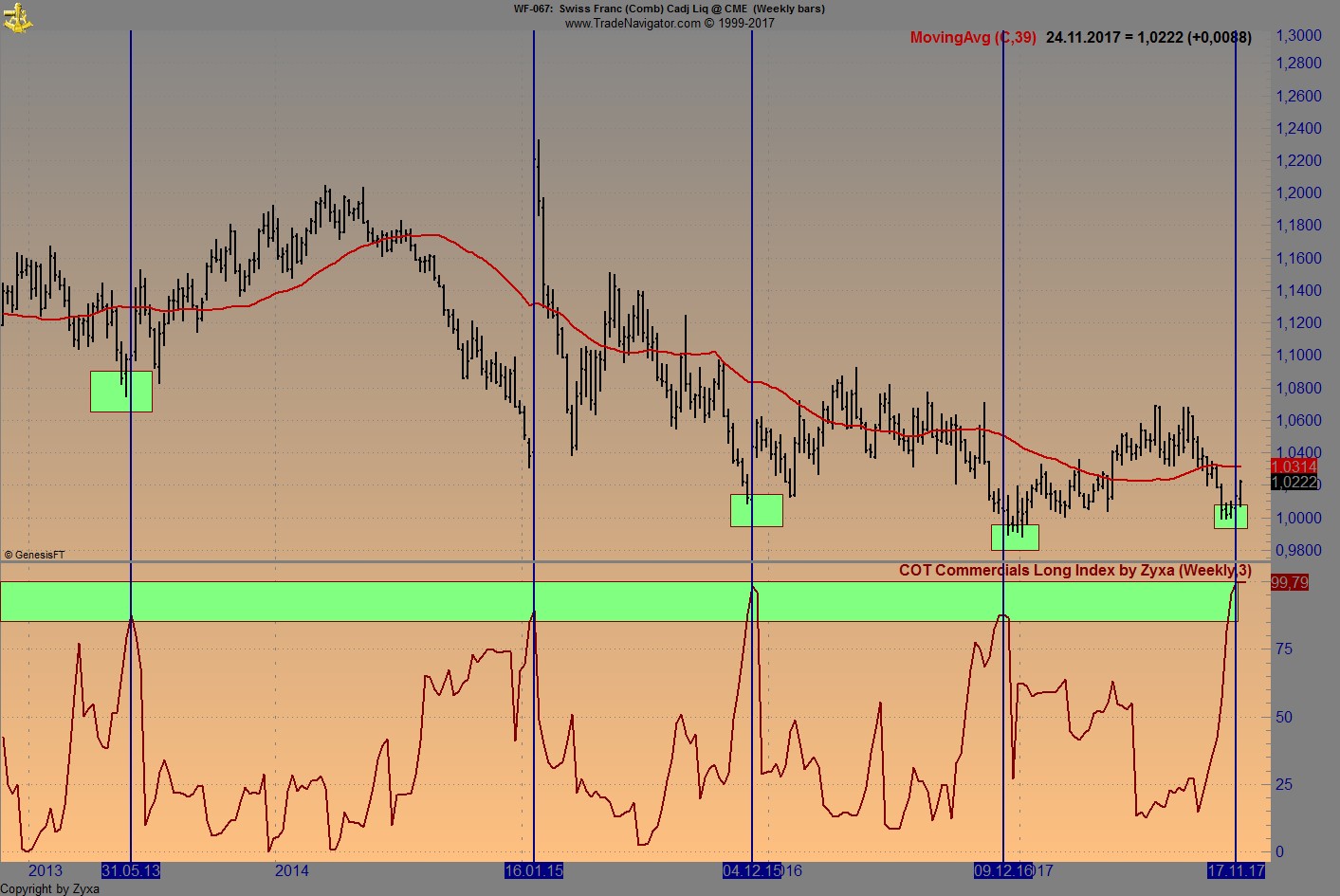Expand the 2014 axis section

pos(291,869)
